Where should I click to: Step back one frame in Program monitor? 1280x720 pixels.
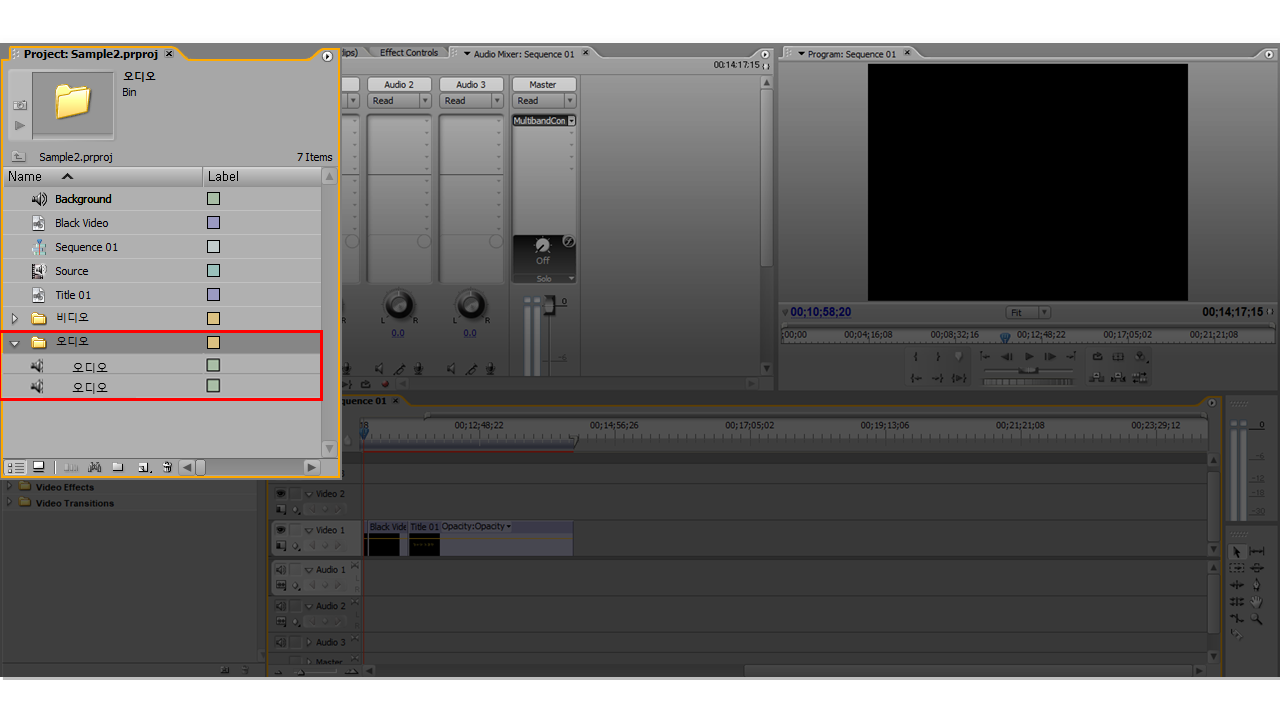point(1007,356)
